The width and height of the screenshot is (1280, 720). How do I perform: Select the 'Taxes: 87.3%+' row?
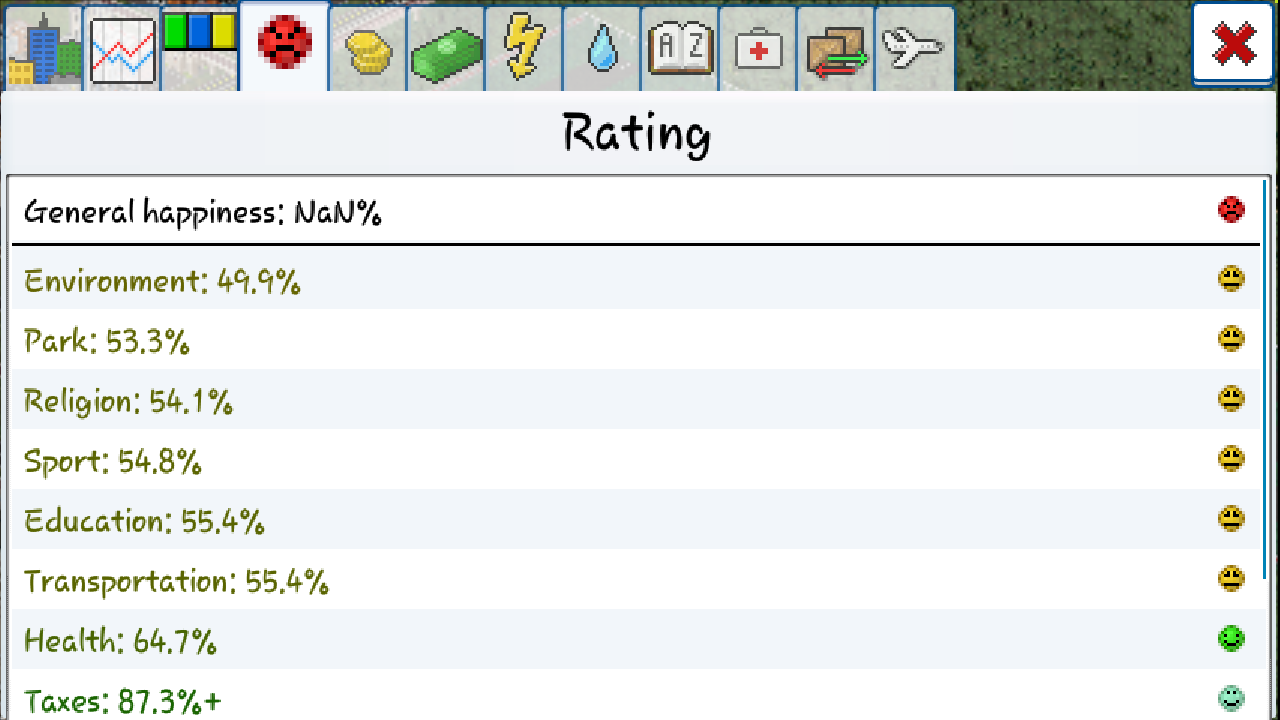[x=636, y=695]
